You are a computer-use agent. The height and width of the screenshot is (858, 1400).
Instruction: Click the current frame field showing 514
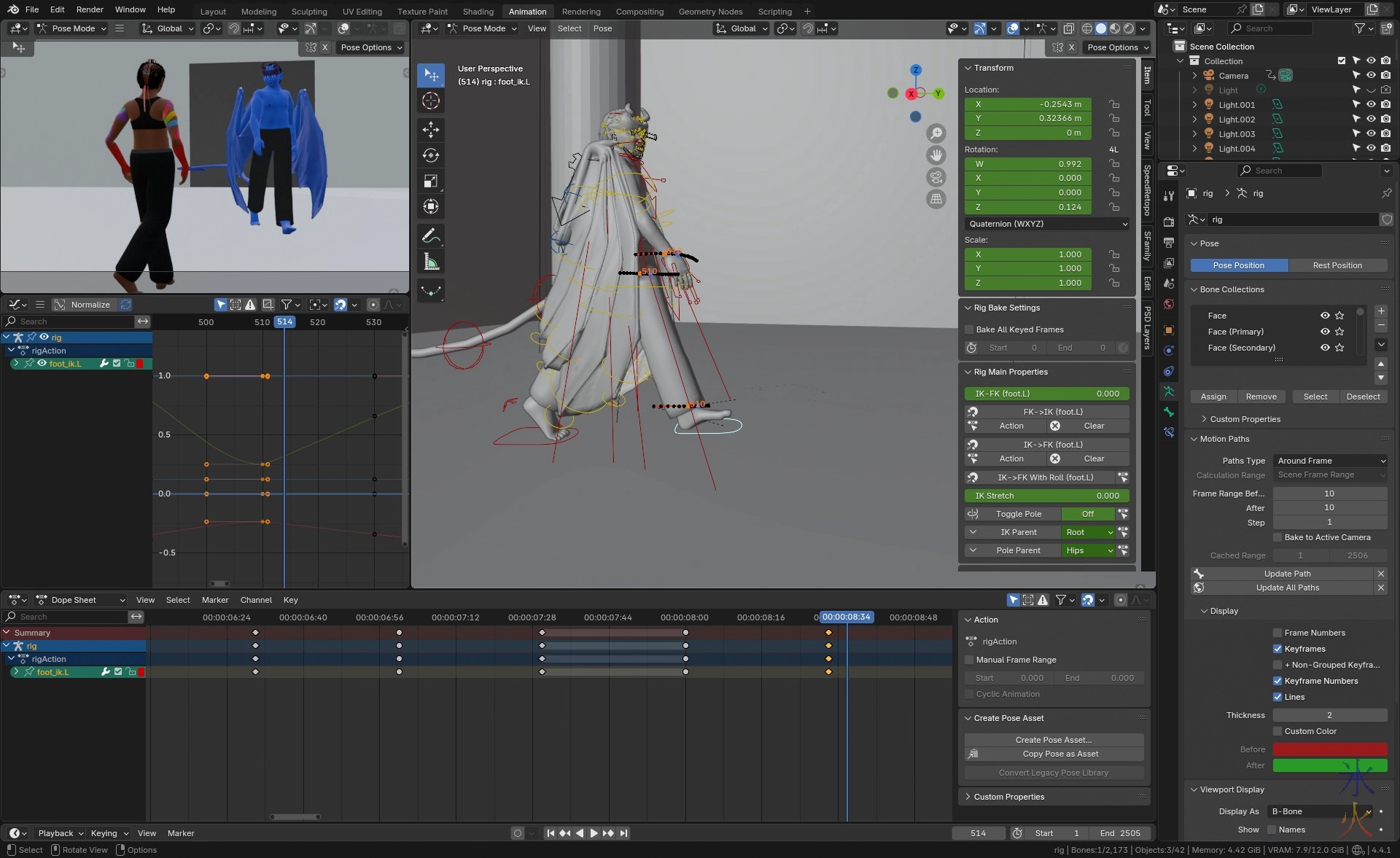point(978,833)
